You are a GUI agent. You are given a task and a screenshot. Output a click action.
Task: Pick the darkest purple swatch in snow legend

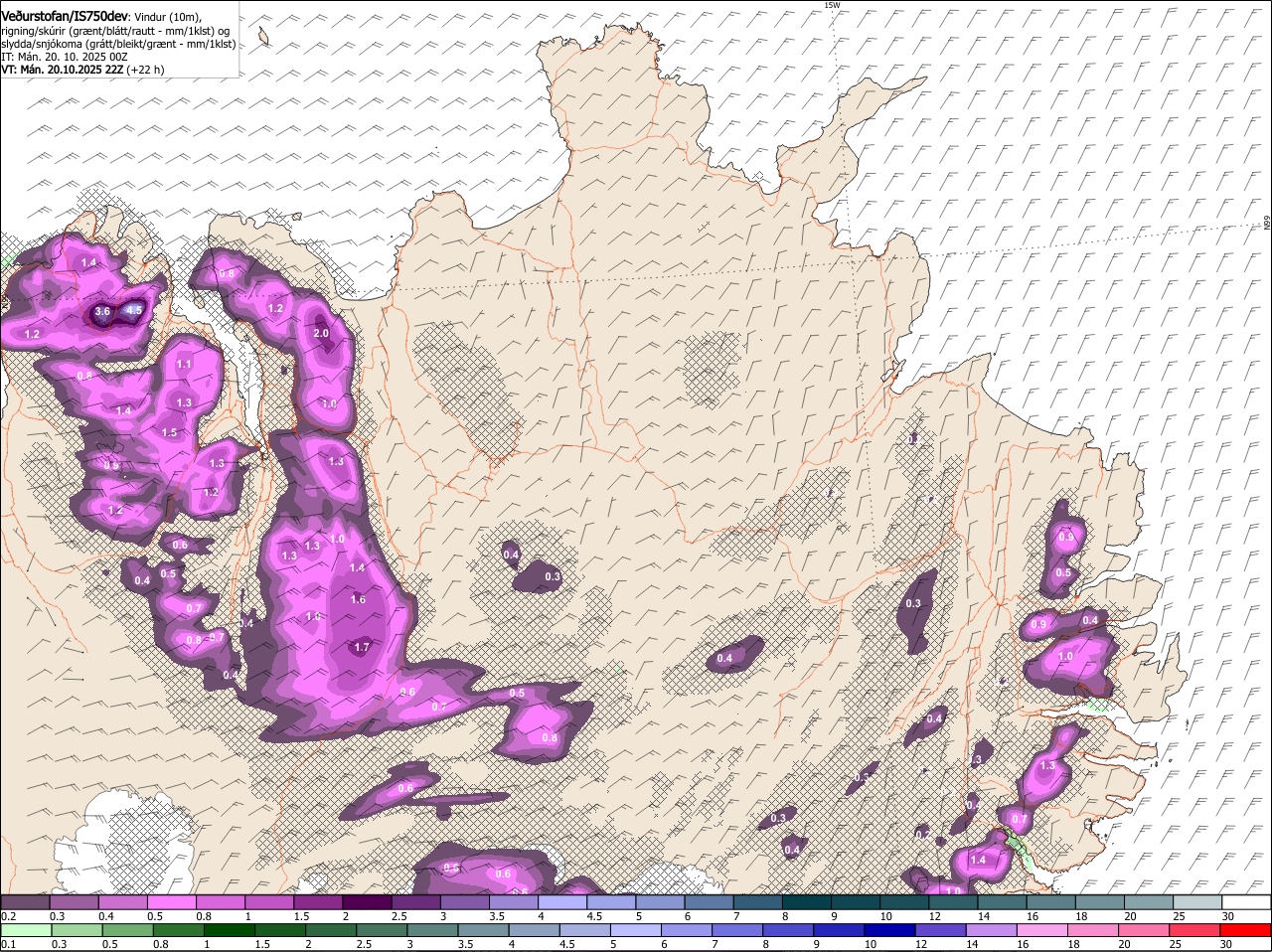click(x=369, y=901)
